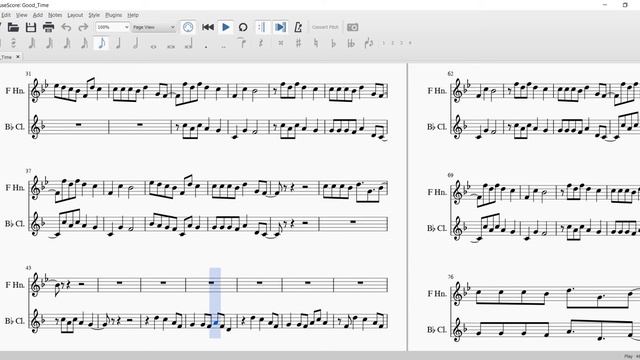Screen dimensions: 640x360
Task: Apply a tie to the note
Action: coord(243,43)
